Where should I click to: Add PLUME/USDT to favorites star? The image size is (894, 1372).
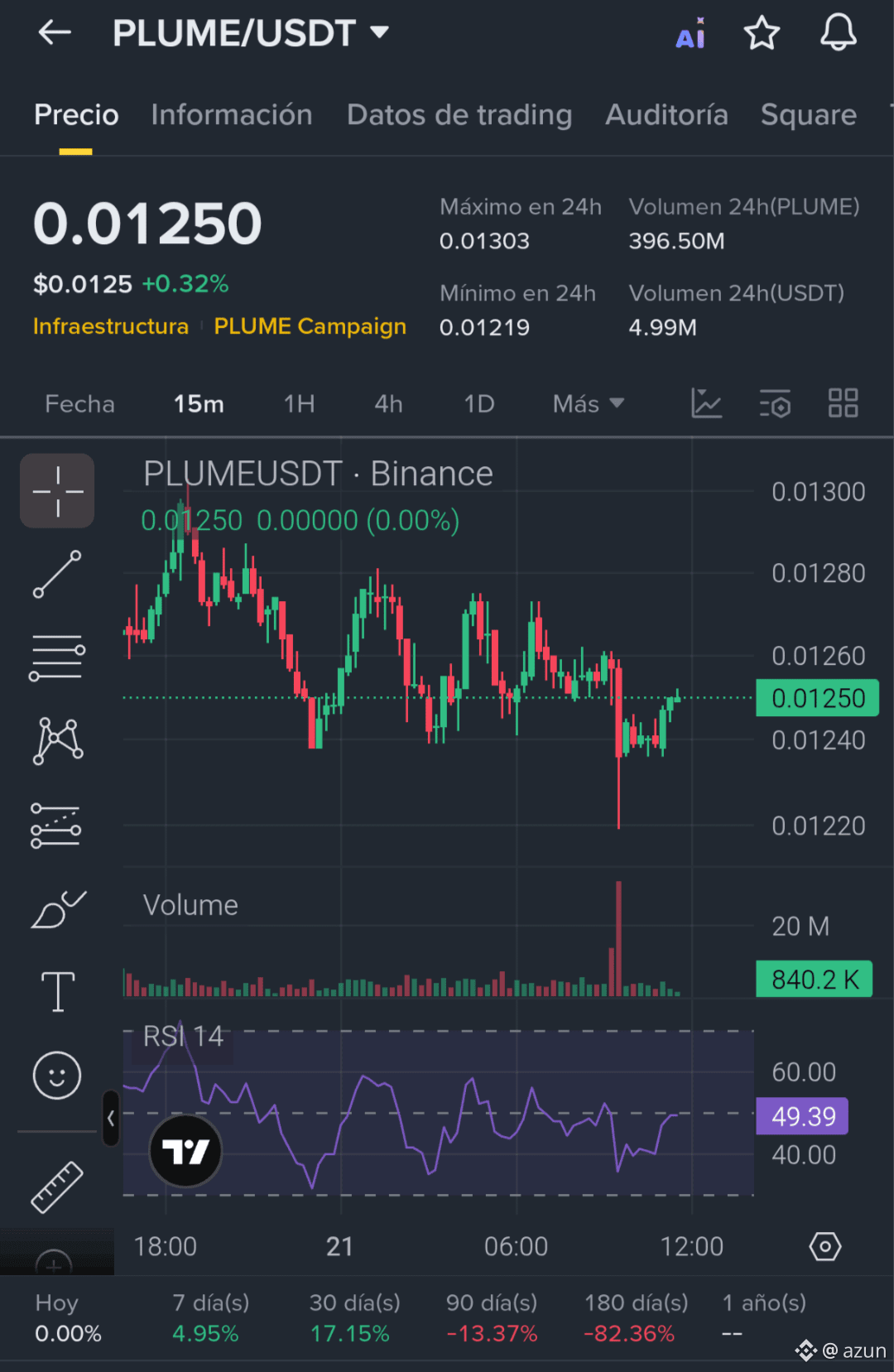[762, 33]
